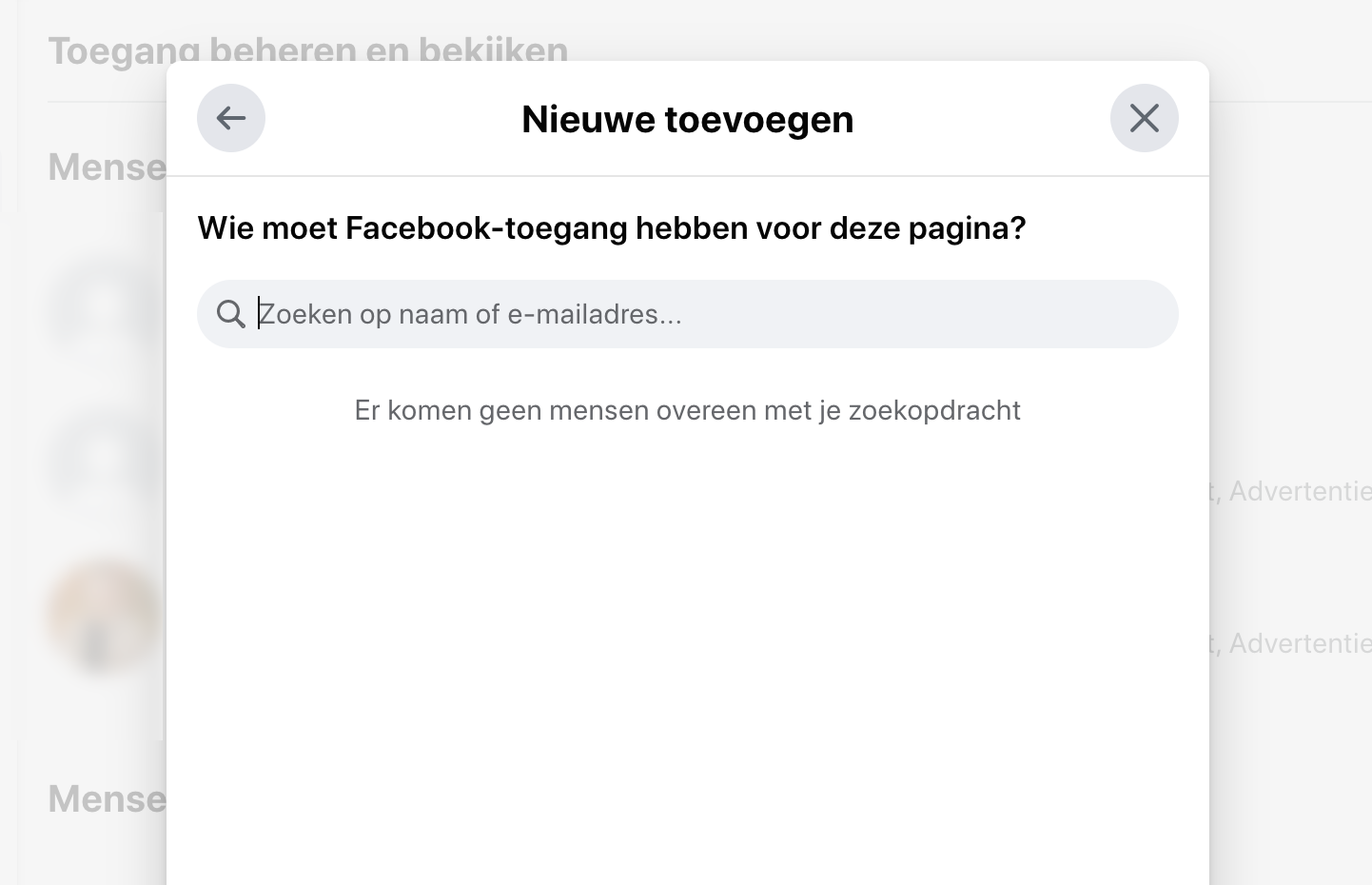Screen dimensions: 1372x885
Task: Go back using the left arrow button
Action: click(231, 118)
